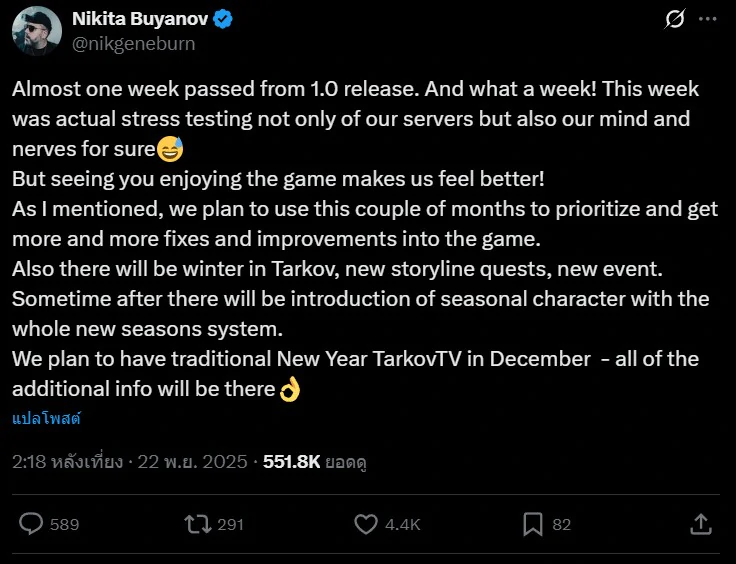Click the reply speech bubble icon
The width and height of the screenshot is (736, 564).
(32, 523)
